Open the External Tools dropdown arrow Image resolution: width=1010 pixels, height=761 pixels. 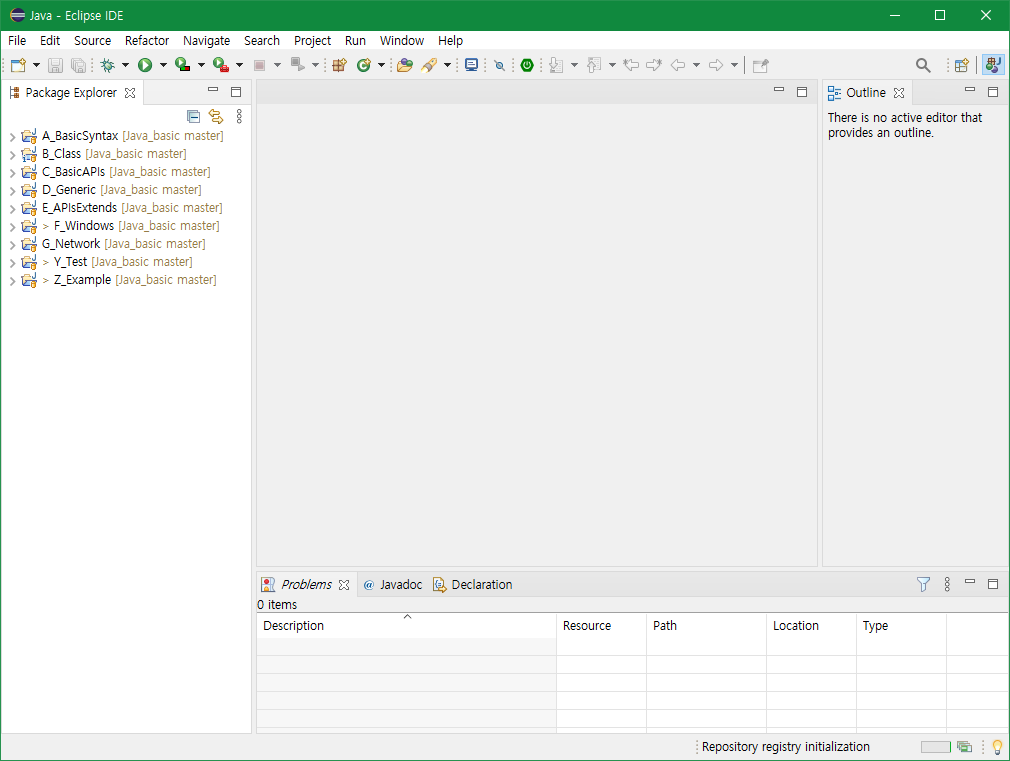239,65
